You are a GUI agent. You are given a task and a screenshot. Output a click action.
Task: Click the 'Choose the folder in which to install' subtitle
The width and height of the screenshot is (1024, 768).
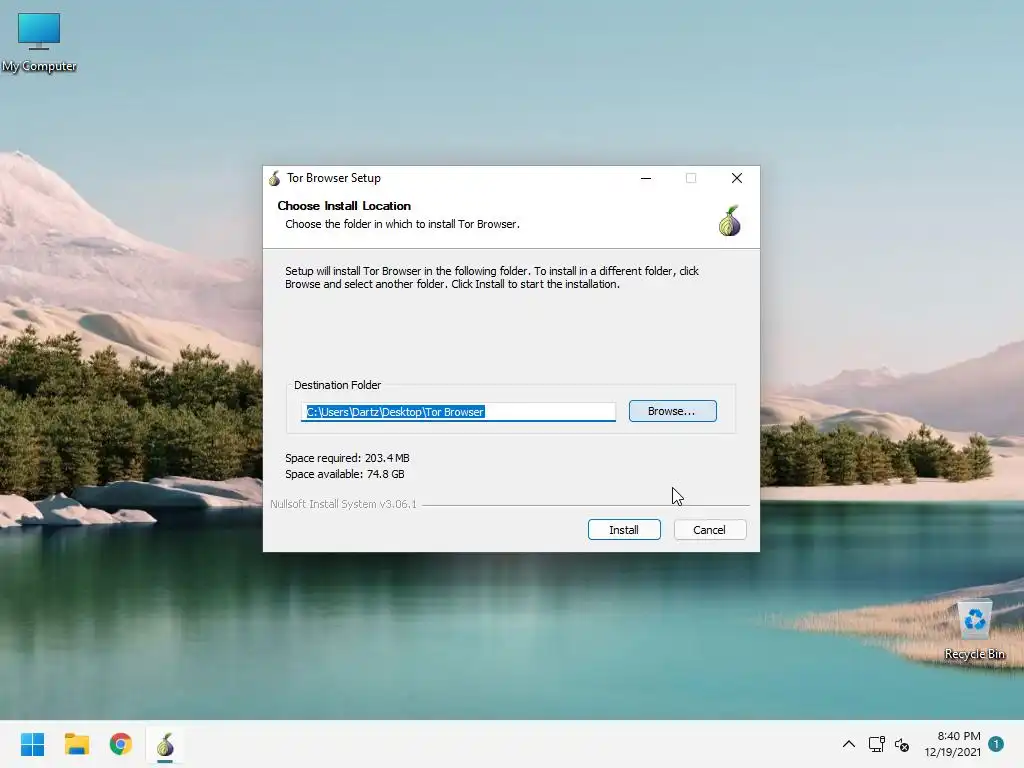(402, 224)
